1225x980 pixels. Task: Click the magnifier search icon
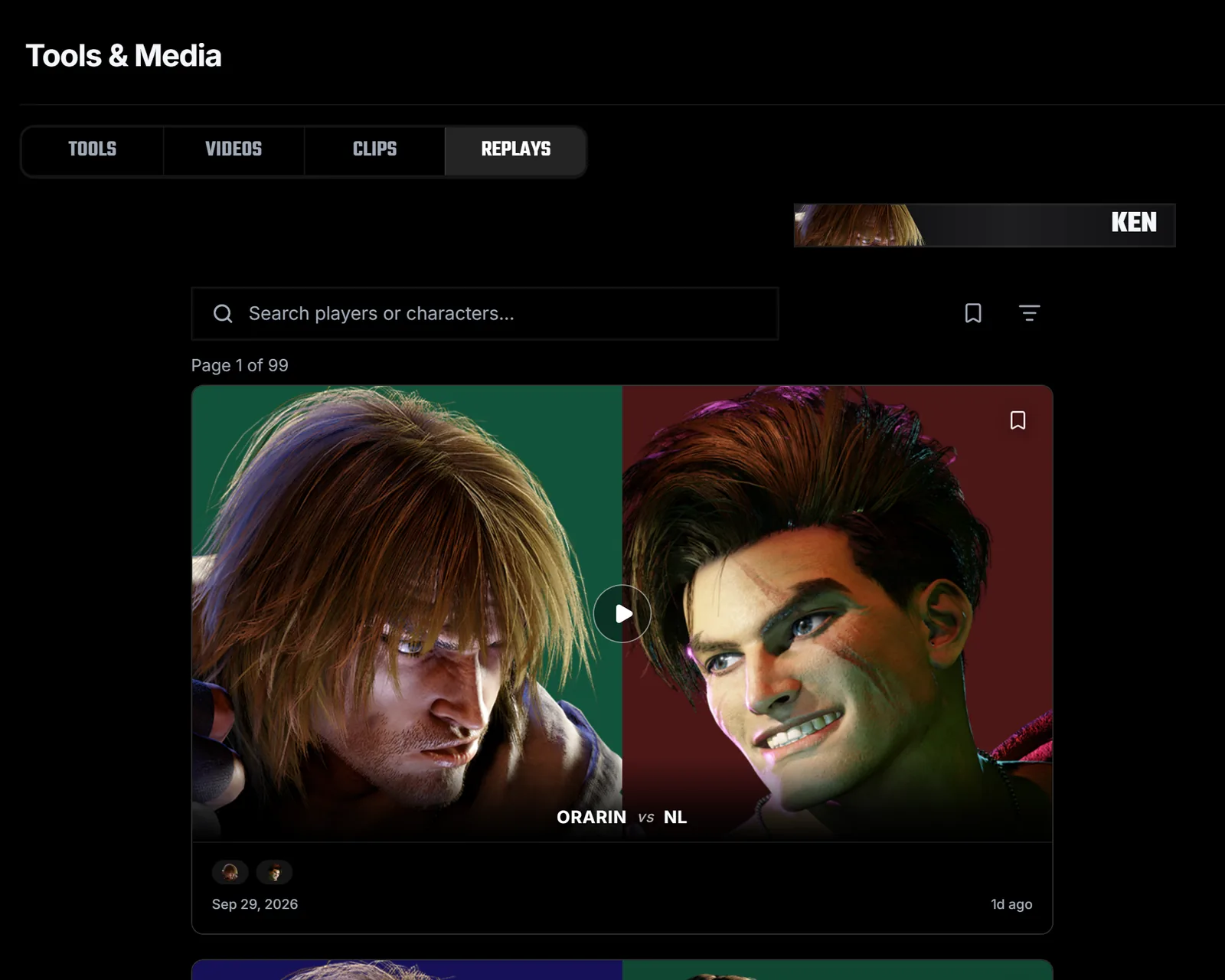(223, 313)
